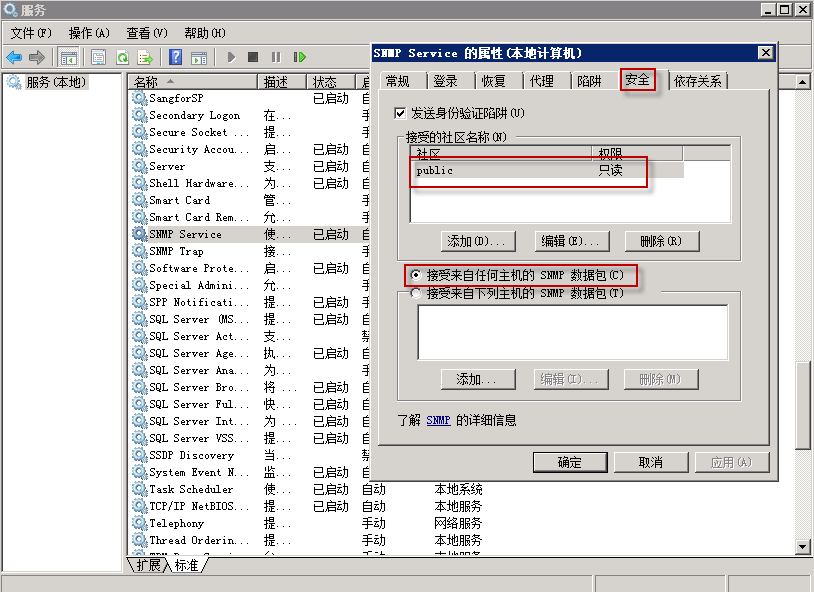Switch to the 依存关系 tab
Image resolution: width=814 pixels, height=592 pixels.
pos(698,82)
